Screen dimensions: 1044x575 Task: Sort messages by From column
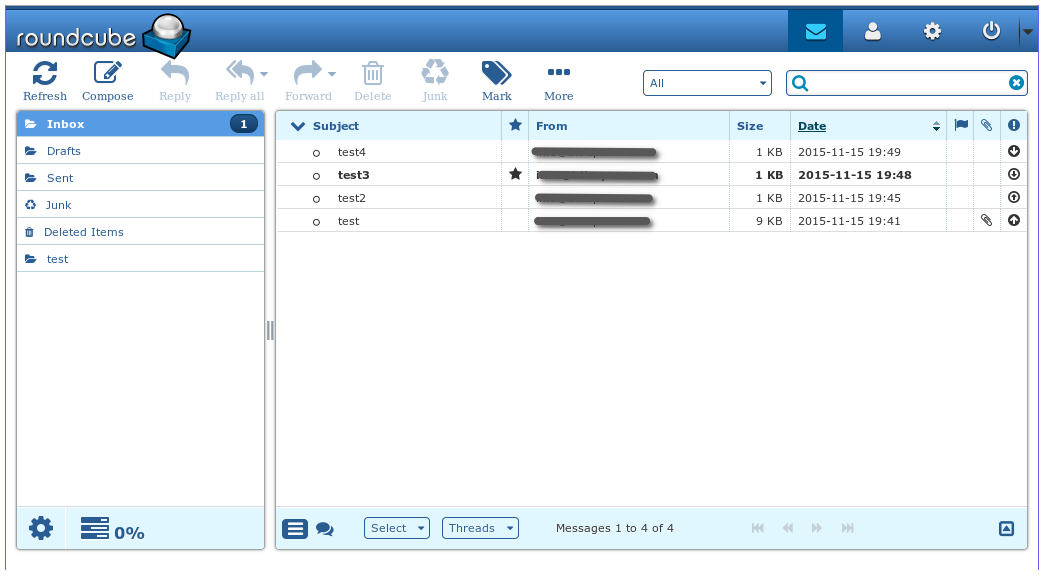[x=551, y=126]
